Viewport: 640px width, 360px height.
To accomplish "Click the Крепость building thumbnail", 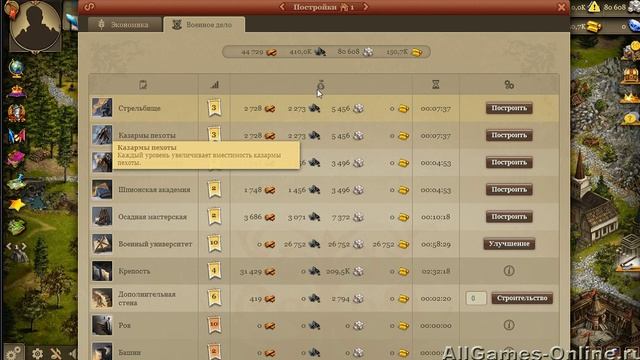I will coord(102,271).
